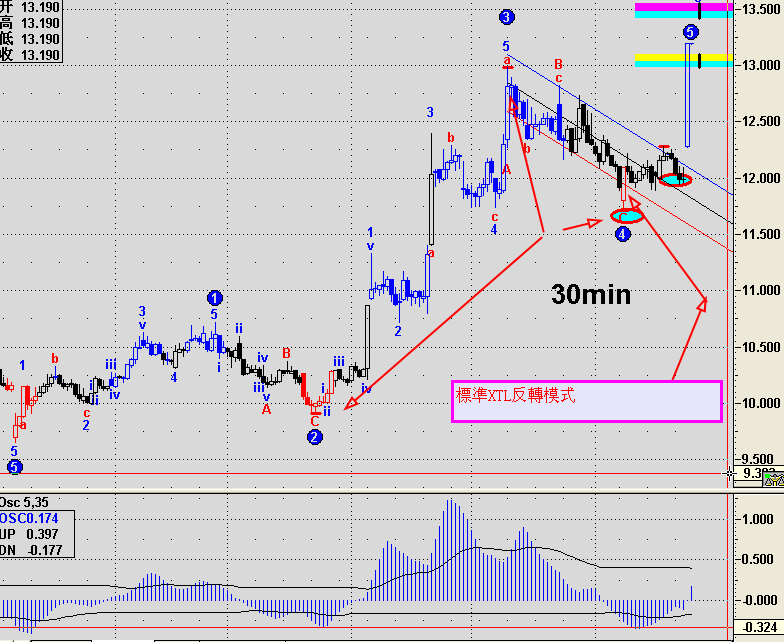Click the 1.000 oscillator axis label
The image size is (784, 642).
click(759, 519)
